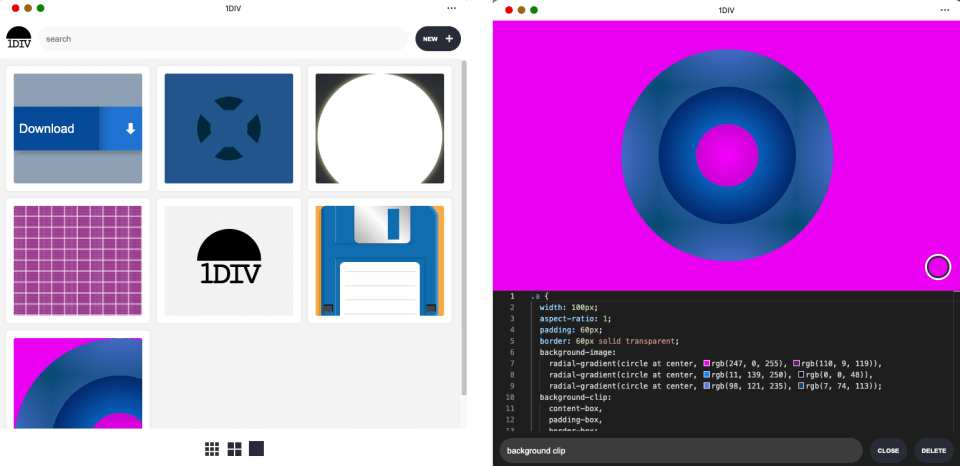Click the magenta background color picker circle
Screen dimensions: 960x466
click(937, 267)
